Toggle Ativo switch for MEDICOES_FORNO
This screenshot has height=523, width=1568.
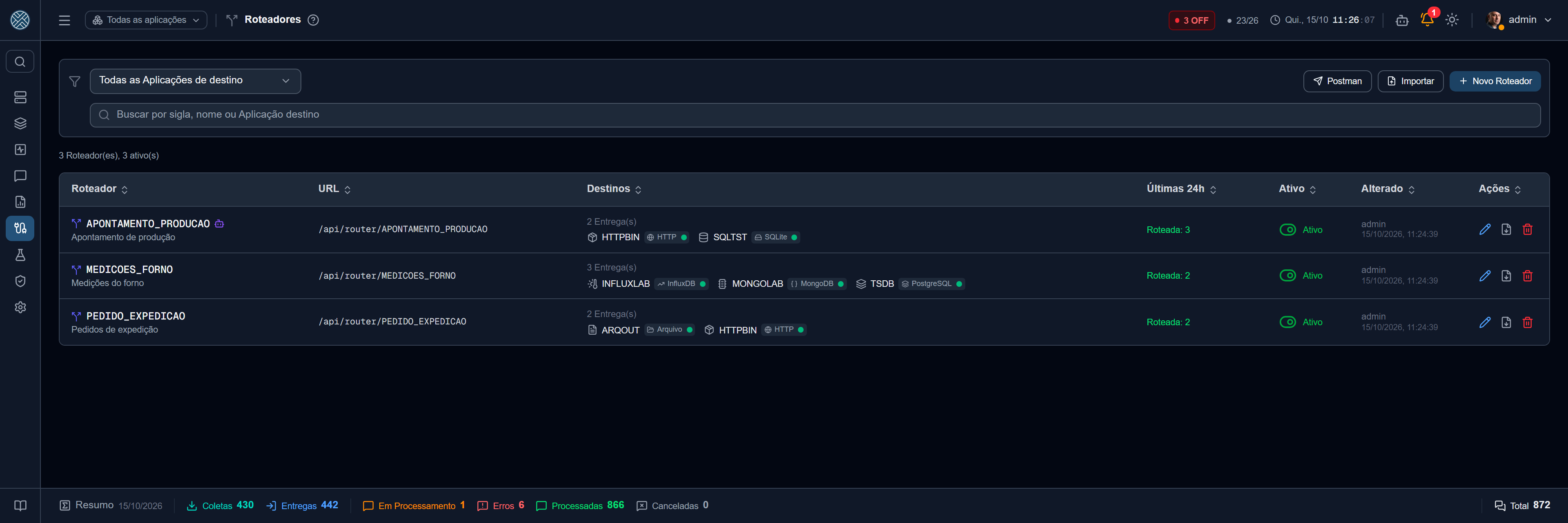click(1288, 276)
